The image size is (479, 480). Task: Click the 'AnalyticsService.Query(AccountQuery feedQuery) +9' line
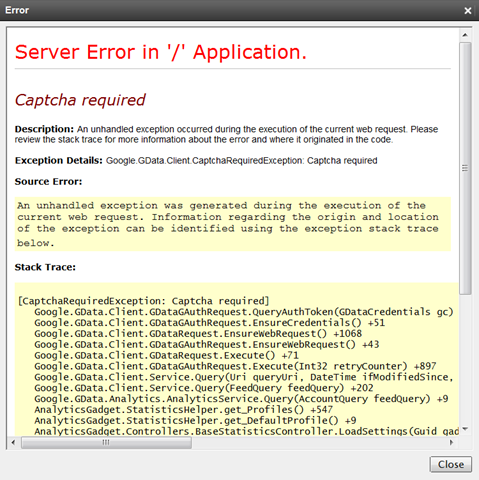(x=241, y=399)
